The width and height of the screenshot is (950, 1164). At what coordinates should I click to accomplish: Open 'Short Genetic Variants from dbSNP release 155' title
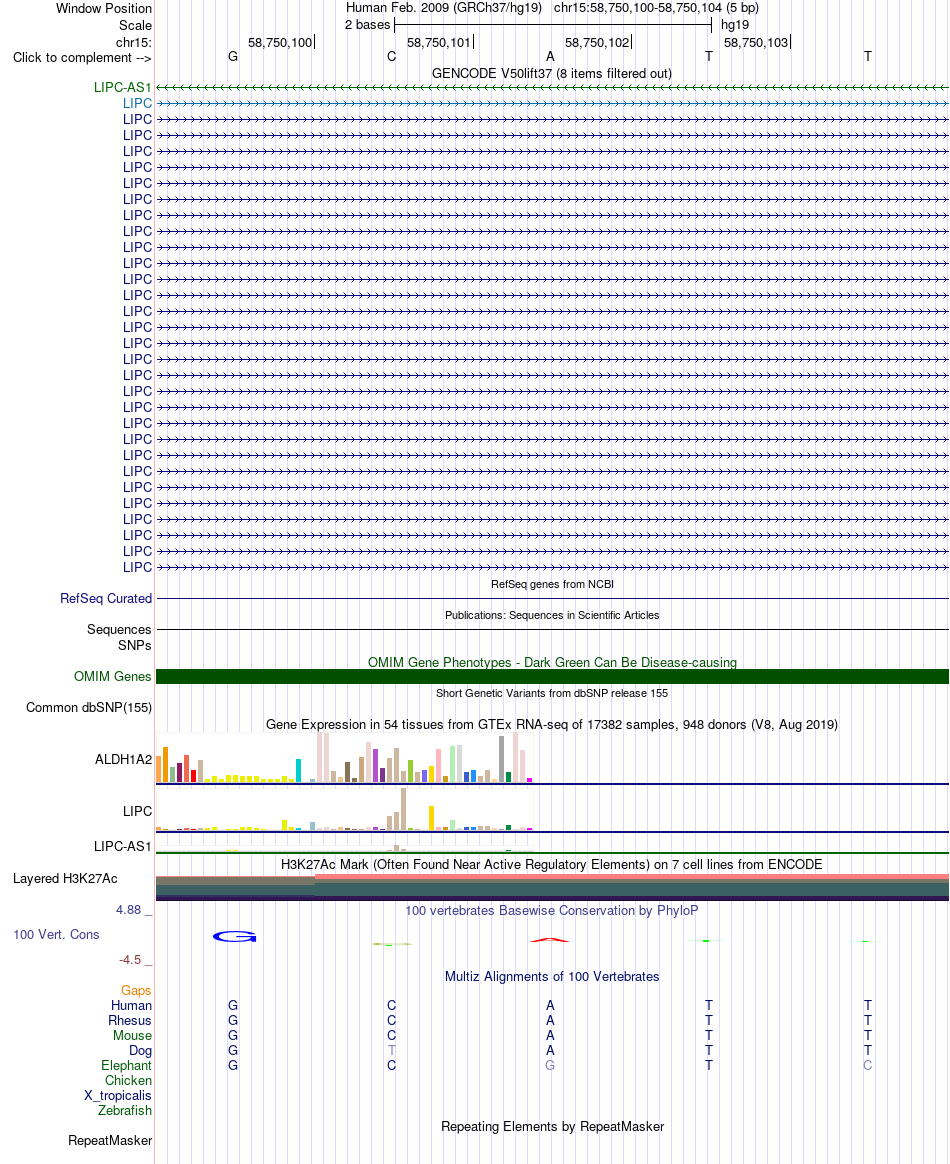click(551, 693)
